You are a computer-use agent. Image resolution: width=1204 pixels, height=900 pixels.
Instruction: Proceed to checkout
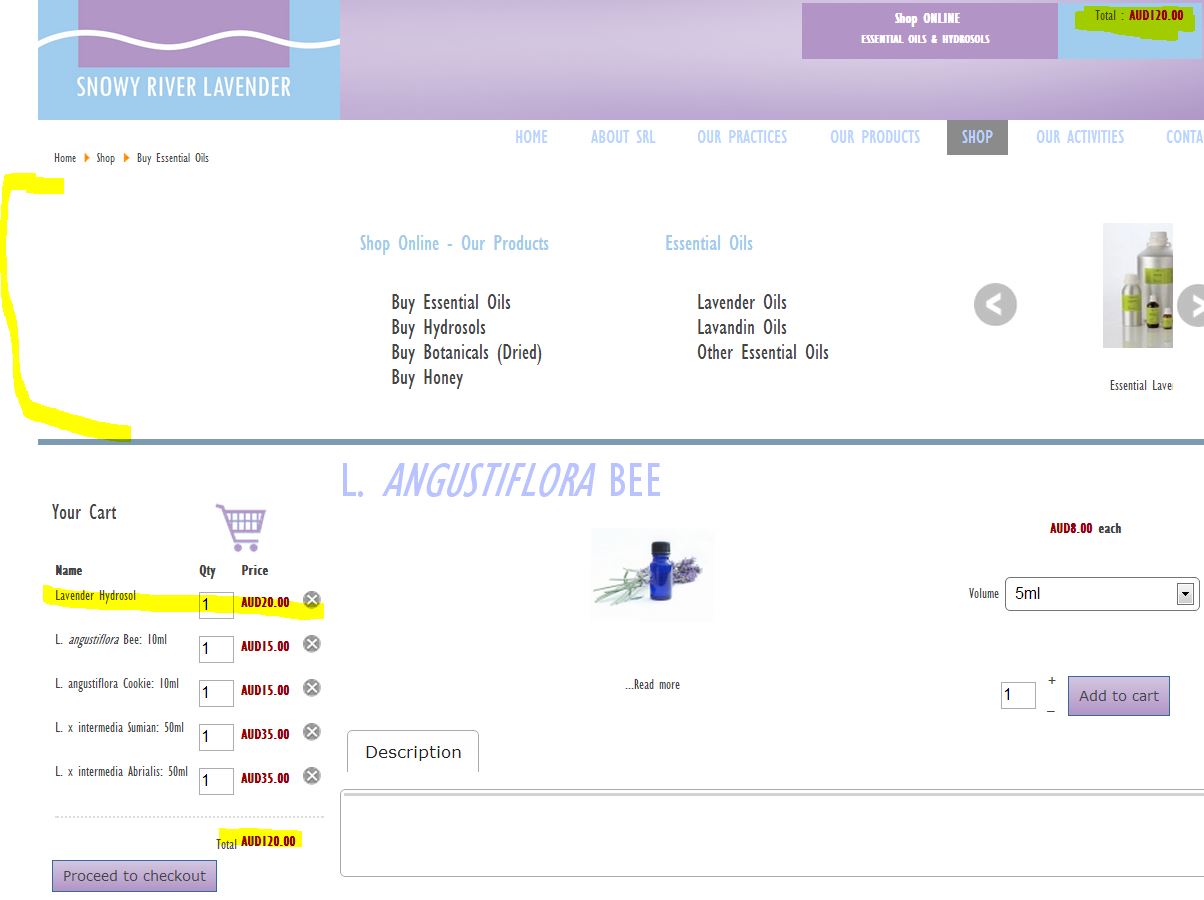click(134, 876)
